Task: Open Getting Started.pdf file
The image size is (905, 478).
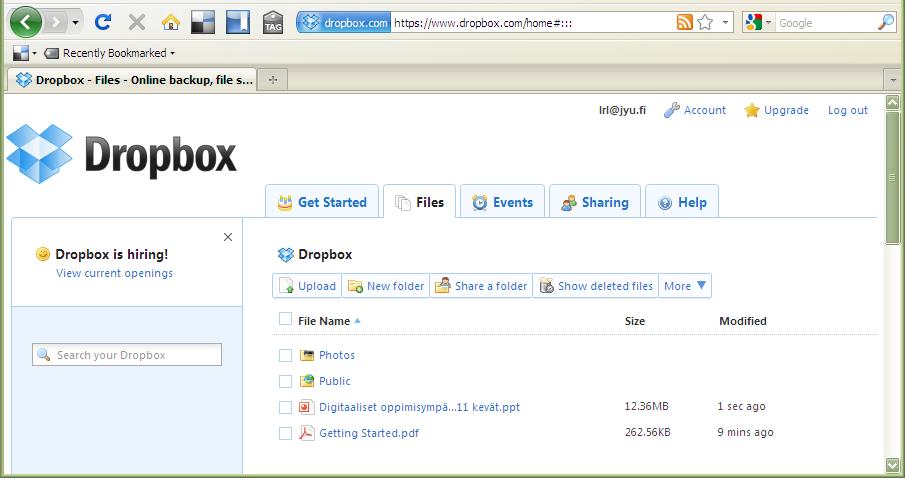Action: (x=369, y=433)
